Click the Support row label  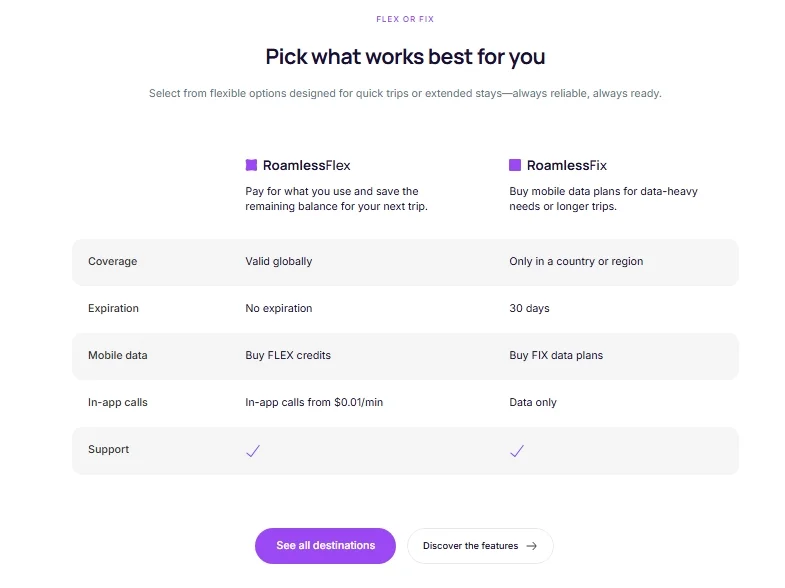(x=109, y=449)
